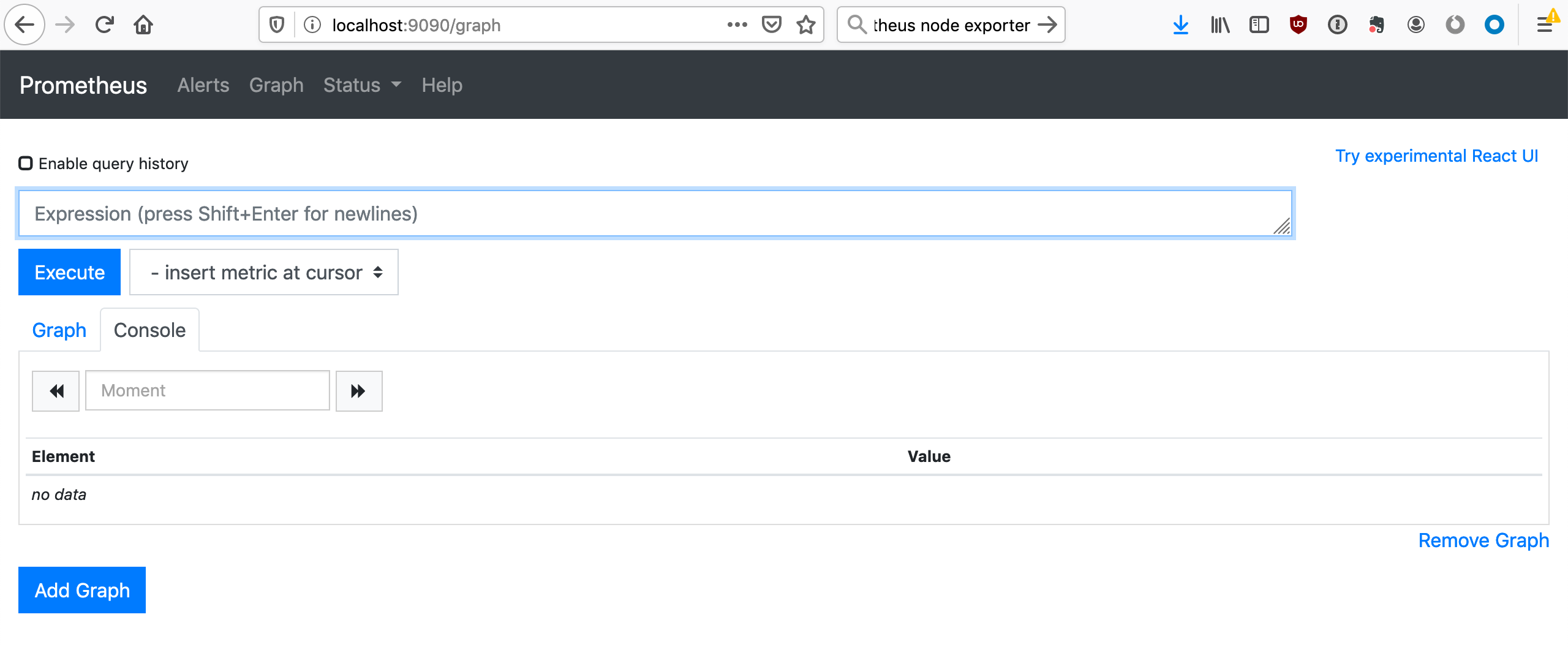Viewport: 1568px width, 647px height.
Task: Open Alerts in the navigation bar
Action: [203, 85]
